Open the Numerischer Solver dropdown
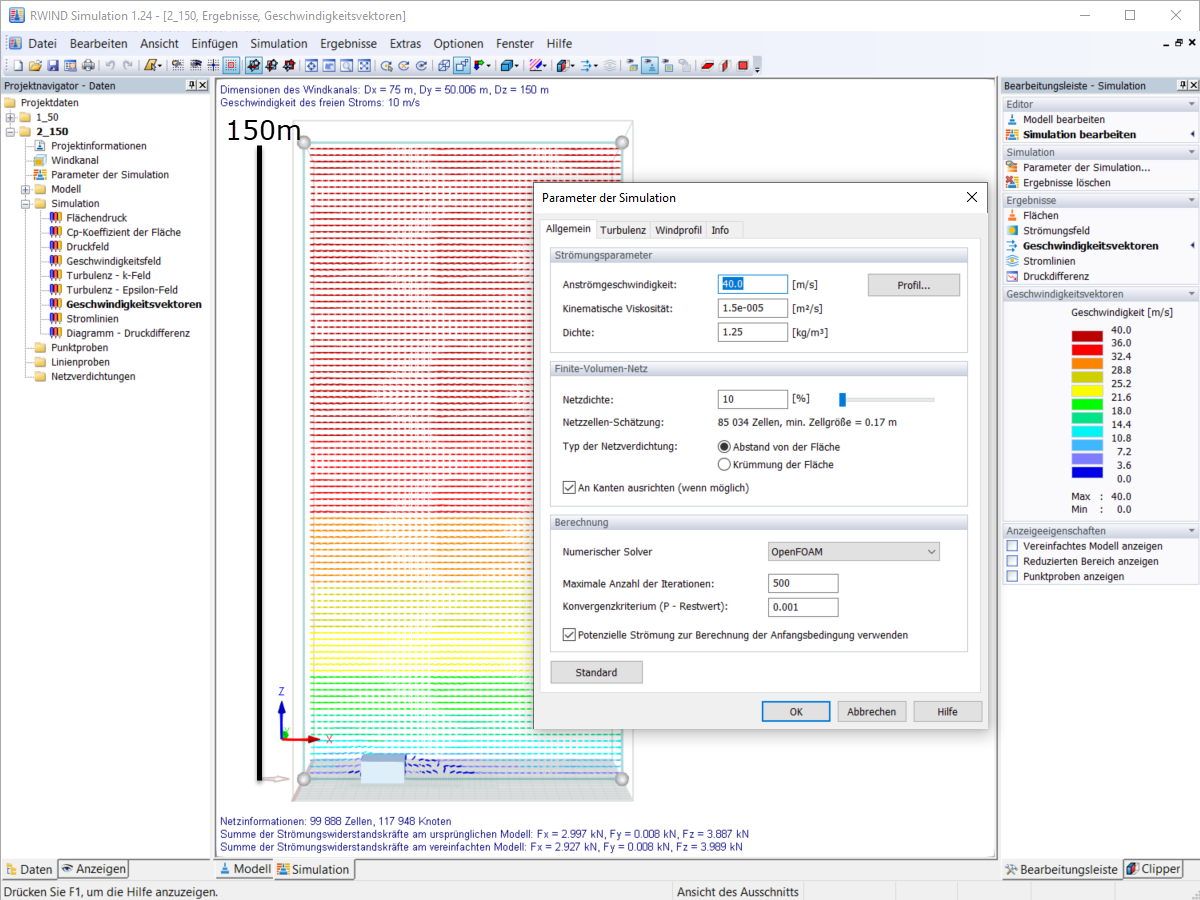Viewport: 1200px width, 900px height. click(x=853, y=551)
